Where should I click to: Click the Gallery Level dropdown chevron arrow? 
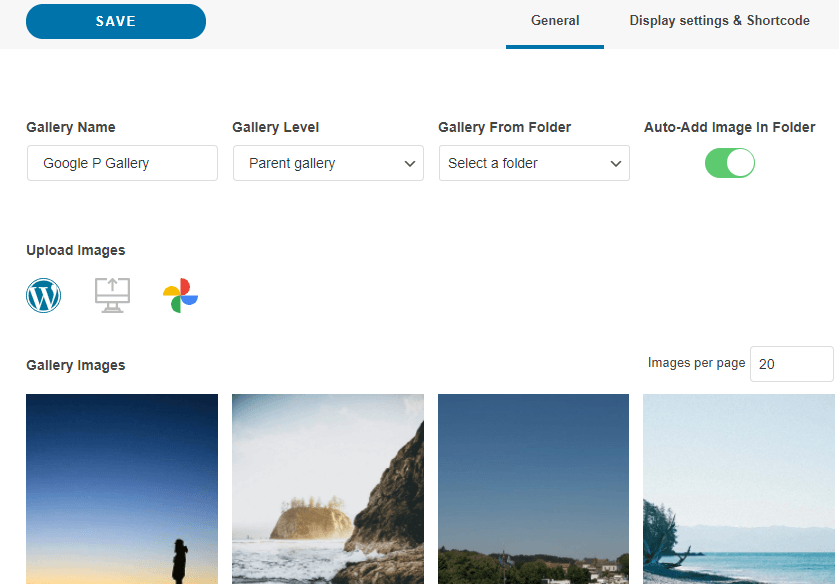[410, 164]
